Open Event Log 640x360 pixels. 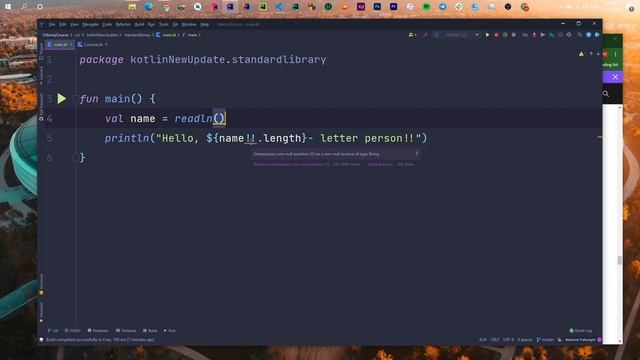[x=580, y=331]
